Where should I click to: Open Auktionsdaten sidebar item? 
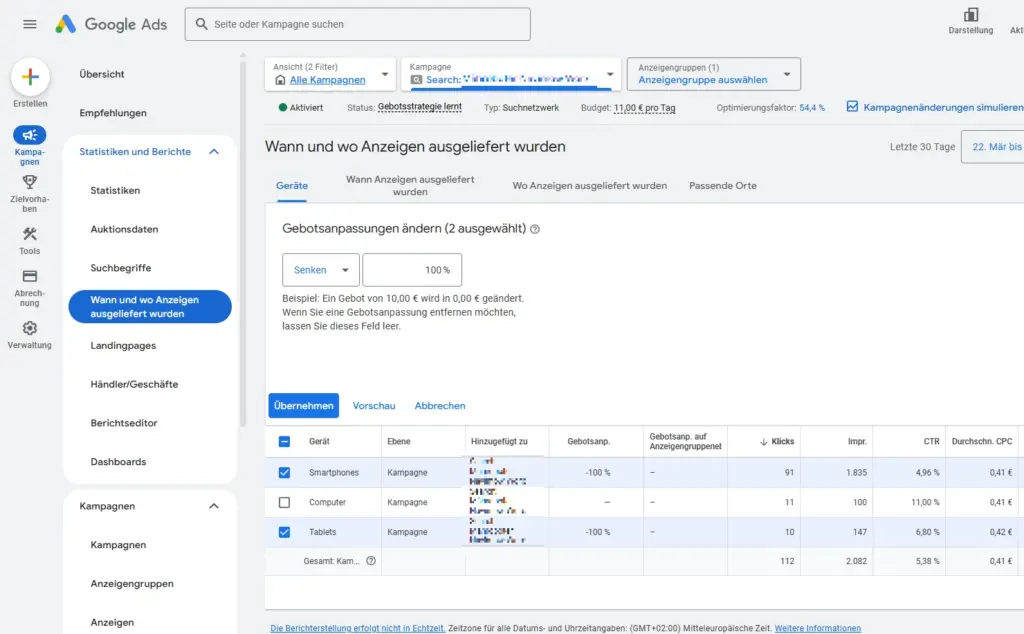coord(124,229)
